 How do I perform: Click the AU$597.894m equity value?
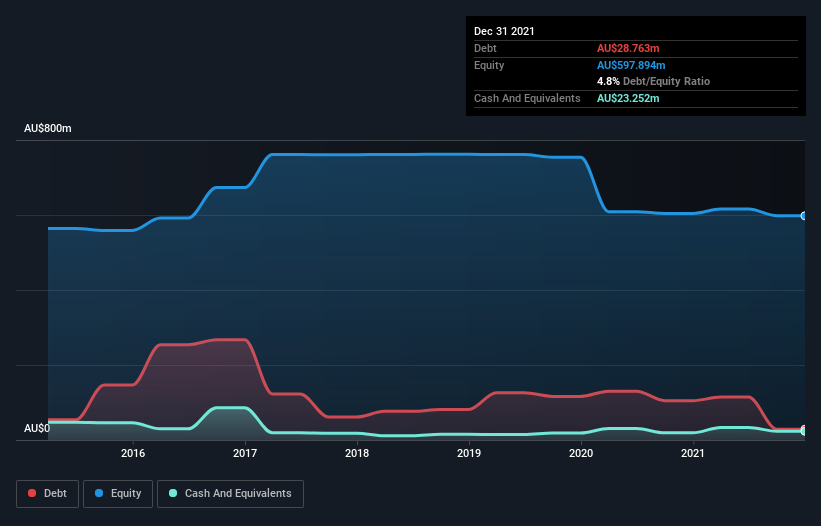click(631, 65)
